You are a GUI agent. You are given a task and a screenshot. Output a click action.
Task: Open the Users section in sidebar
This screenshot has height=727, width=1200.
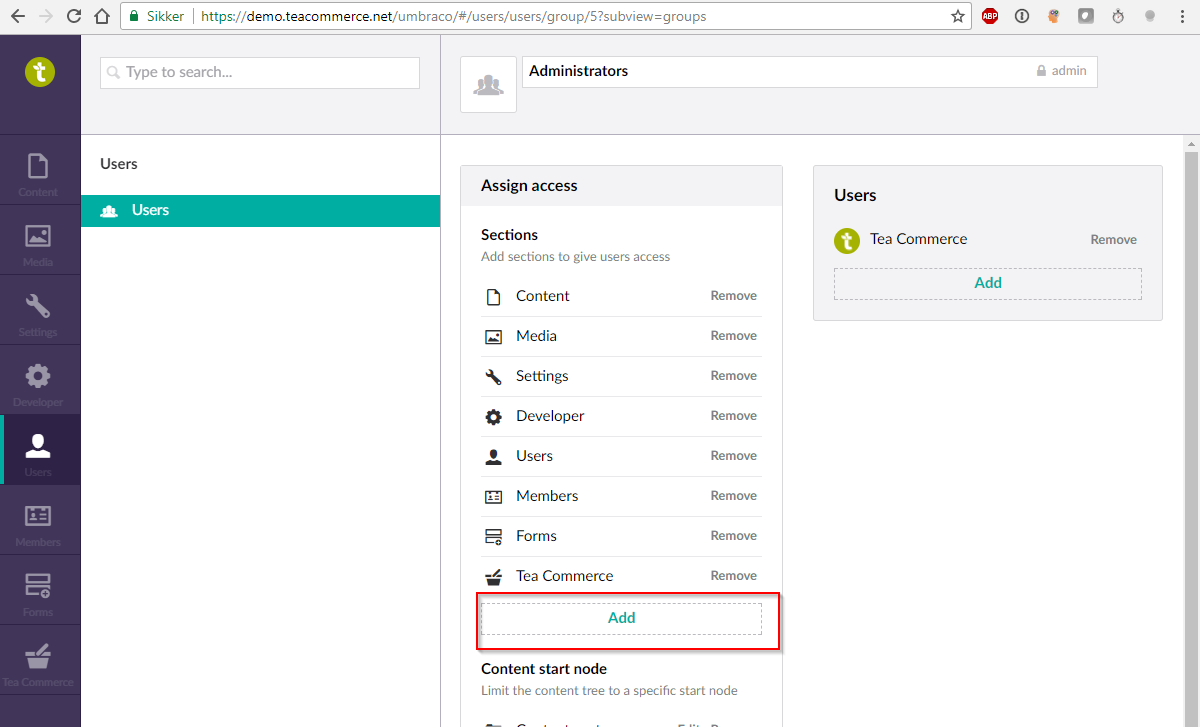click(x=40, y=450)
